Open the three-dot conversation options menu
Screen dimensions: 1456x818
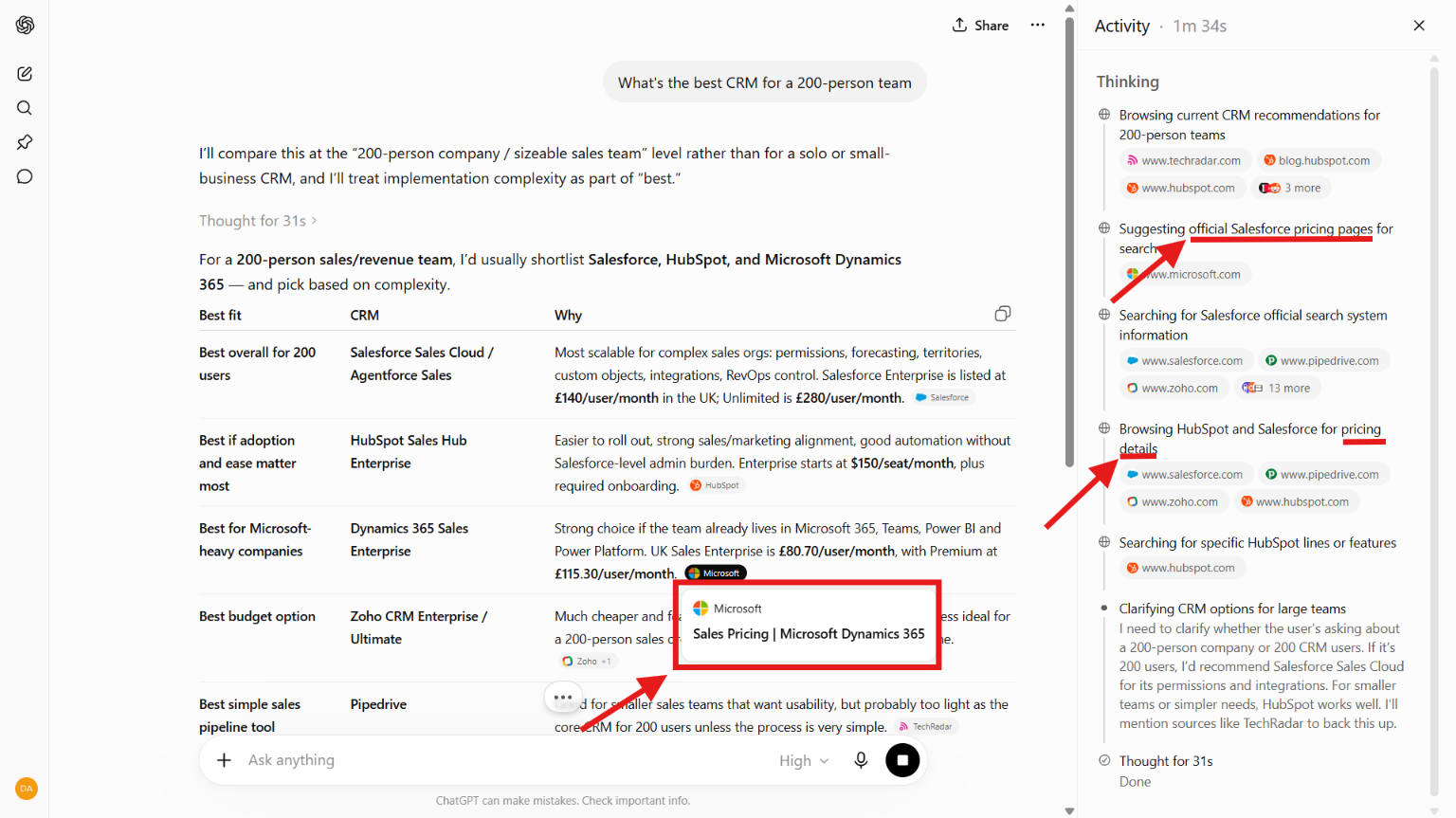pyautogui.click(x=1038, y=26)
